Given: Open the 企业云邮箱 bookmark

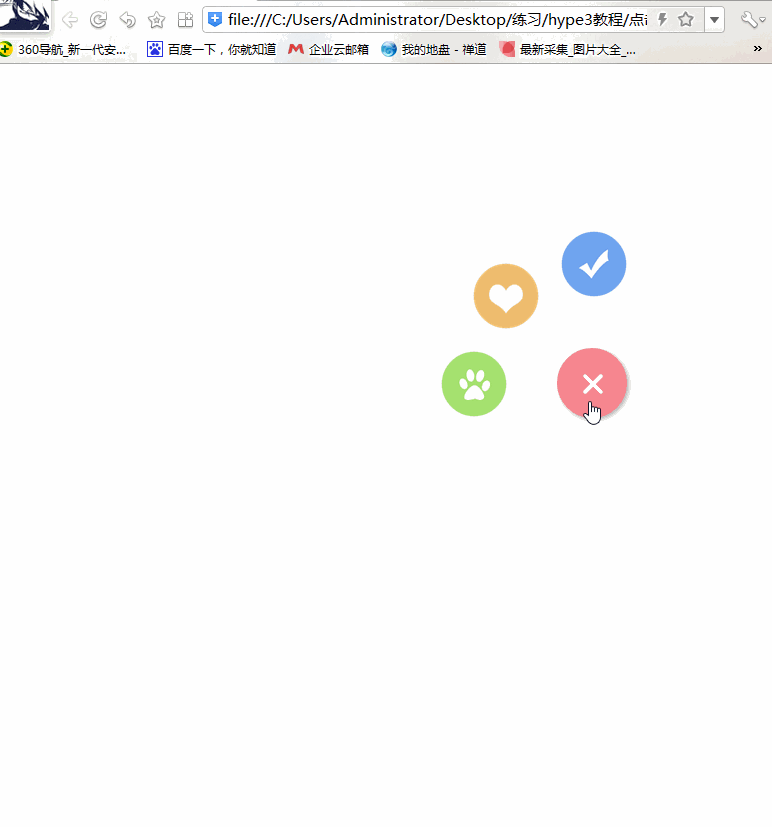Looking at the screenshot, I should [x=329, y=50].
